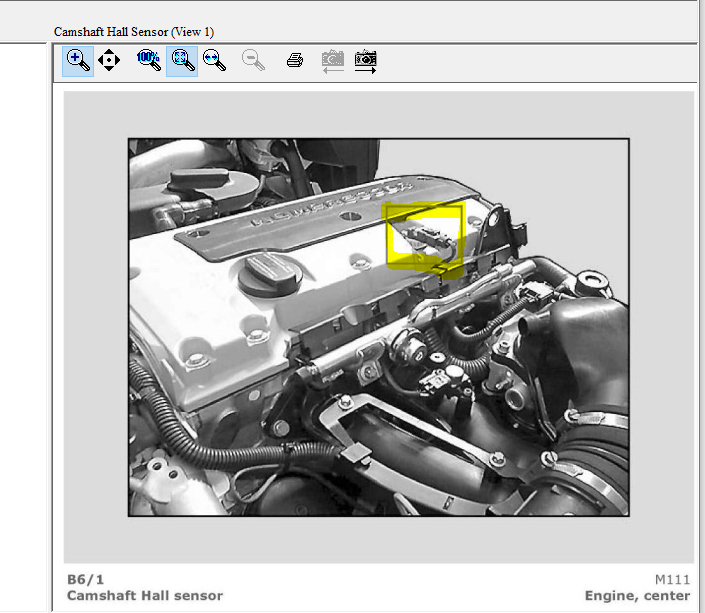Toggle fit image to window magnifier
This screenshot has height=613, width=705.
click(182, 61)
